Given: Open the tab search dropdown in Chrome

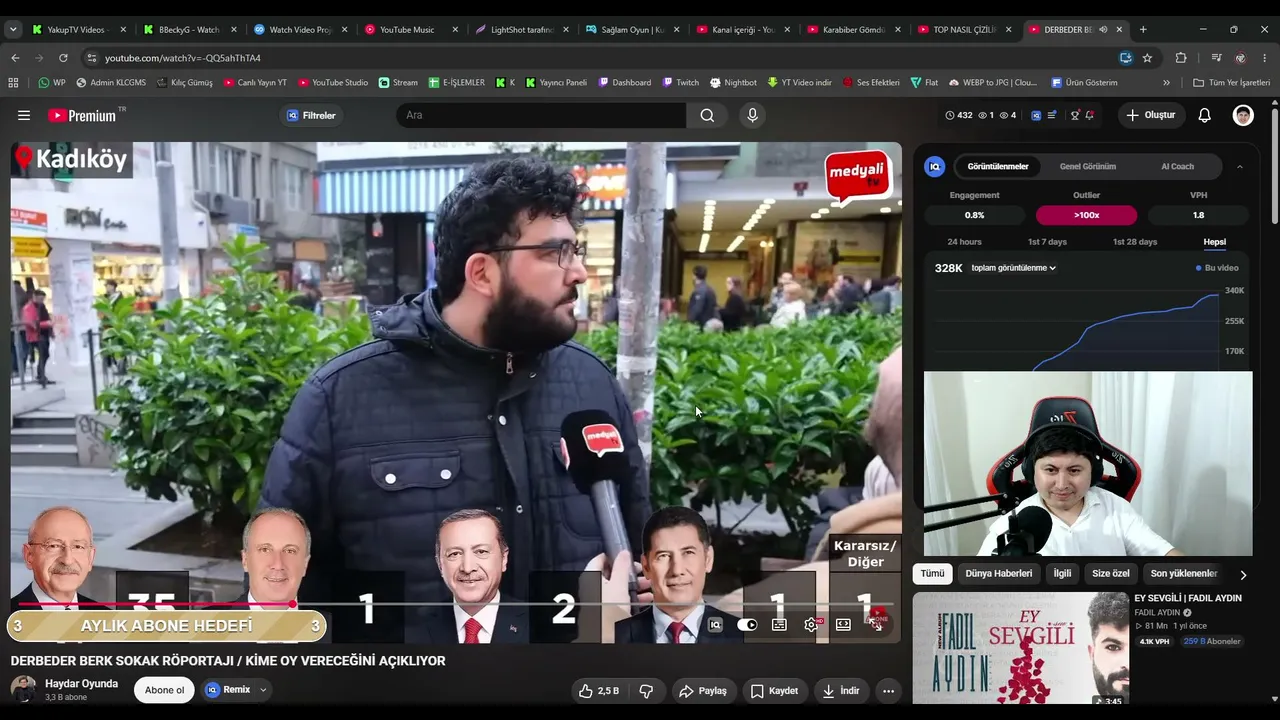Looking at the screenshot, I should (x=13, y=30).
